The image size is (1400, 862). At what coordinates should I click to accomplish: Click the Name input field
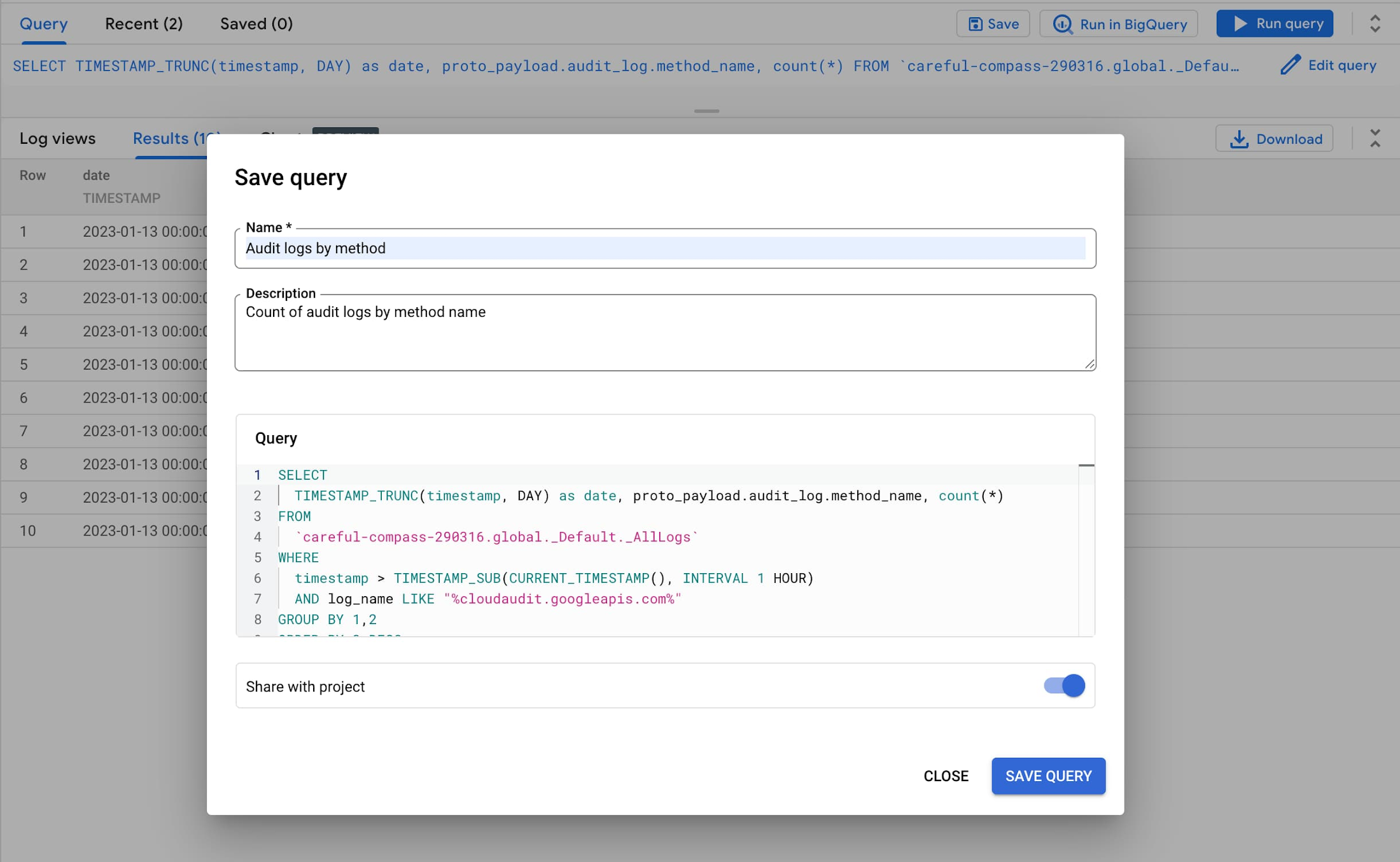click(665, 248)
